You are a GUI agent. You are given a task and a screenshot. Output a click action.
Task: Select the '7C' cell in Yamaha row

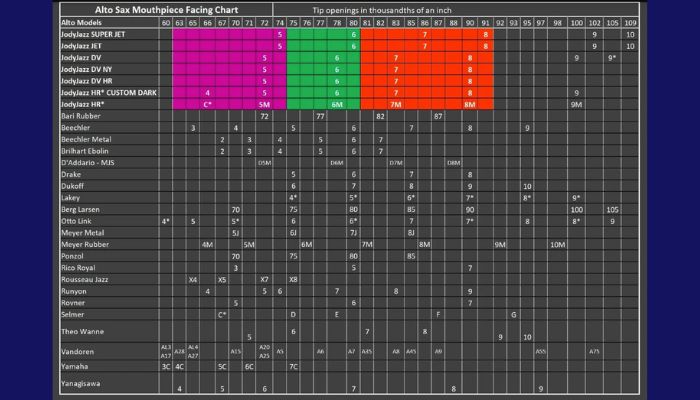pyautogui.click(x=293, y=367)
